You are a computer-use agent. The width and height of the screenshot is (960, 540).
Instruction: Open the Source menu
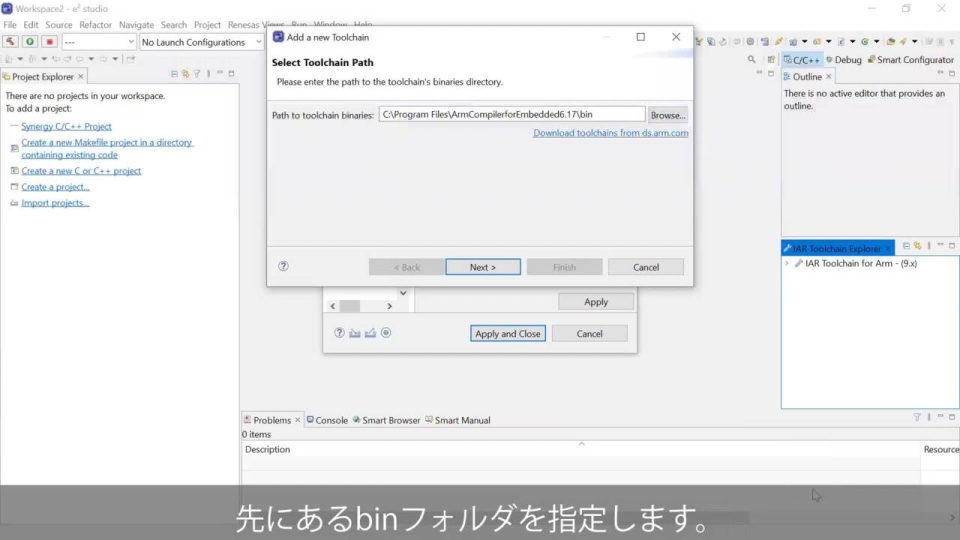tap(59, 24)
